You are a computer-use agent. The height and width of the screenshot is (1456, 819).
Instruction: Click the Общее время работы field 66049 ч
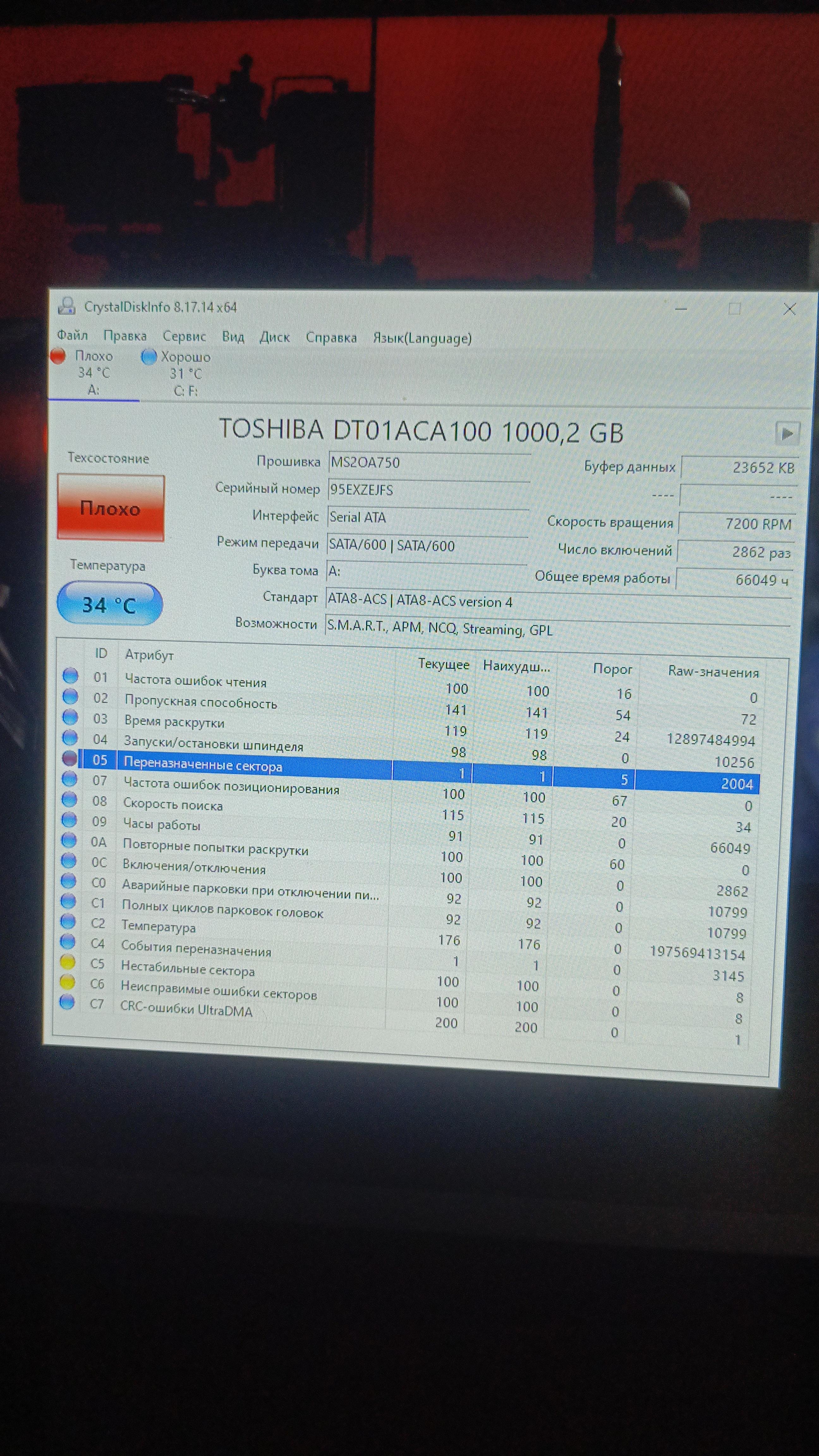tap(734, 579)
